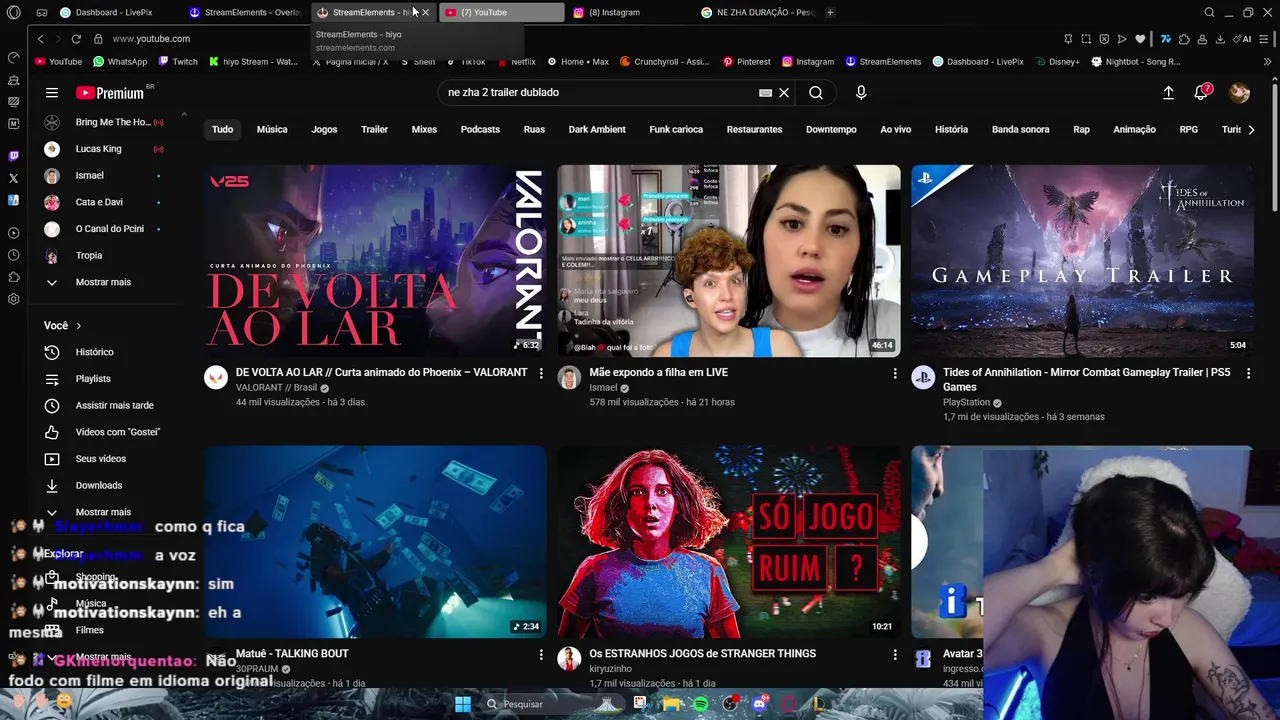
Task: Open options for DE VOLTA AO LAR video
Action: coord(541,373)
